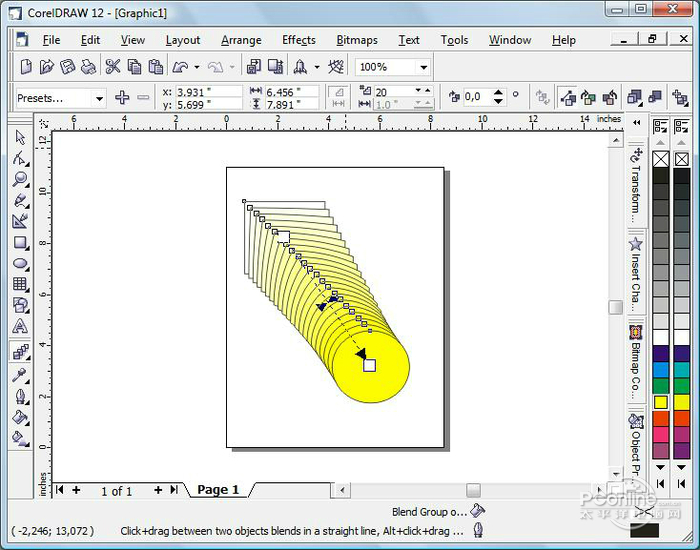
Task: Pick the yellow swatch in color palette
Action: click(x=660, y=402)
